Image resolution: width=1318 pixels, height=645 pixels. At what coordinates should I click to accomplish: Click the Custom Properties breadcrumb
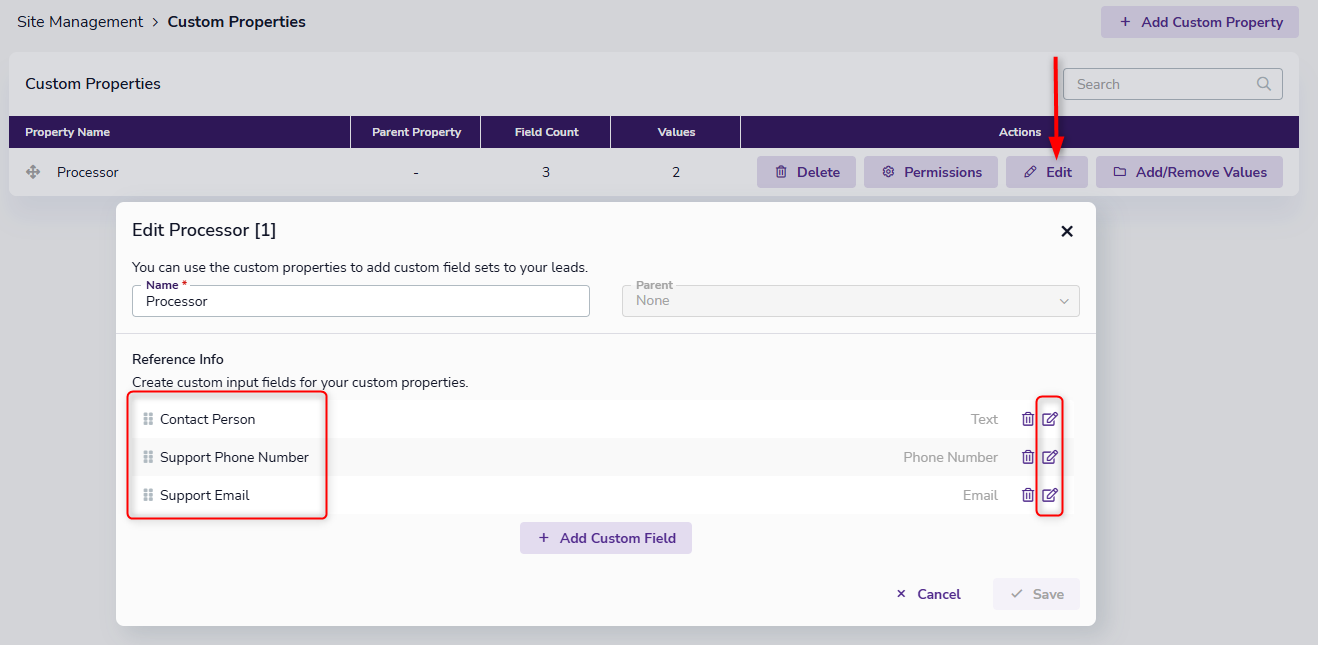237,21
